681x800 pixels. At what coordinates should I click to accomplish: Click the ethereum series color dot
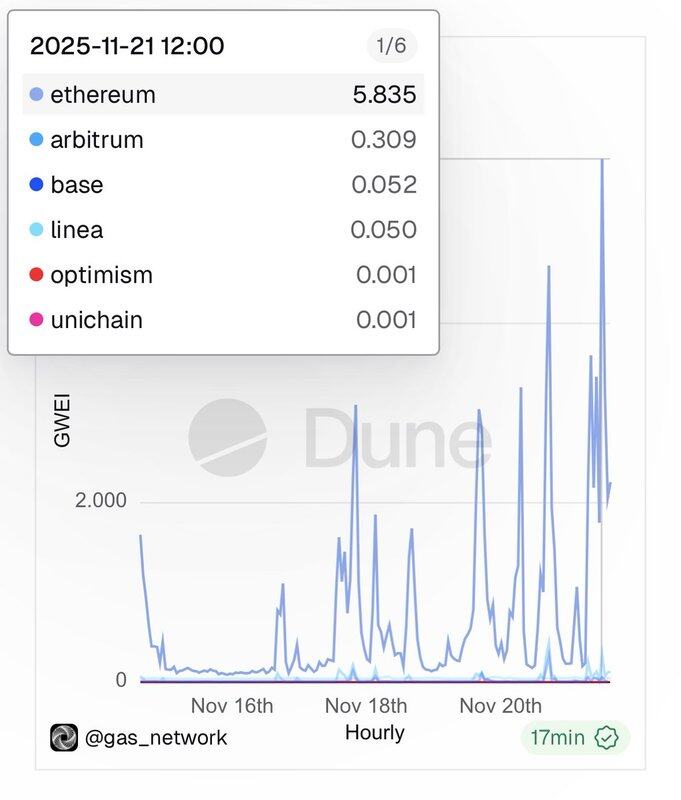pyautogui.click(x=37, y=95)
